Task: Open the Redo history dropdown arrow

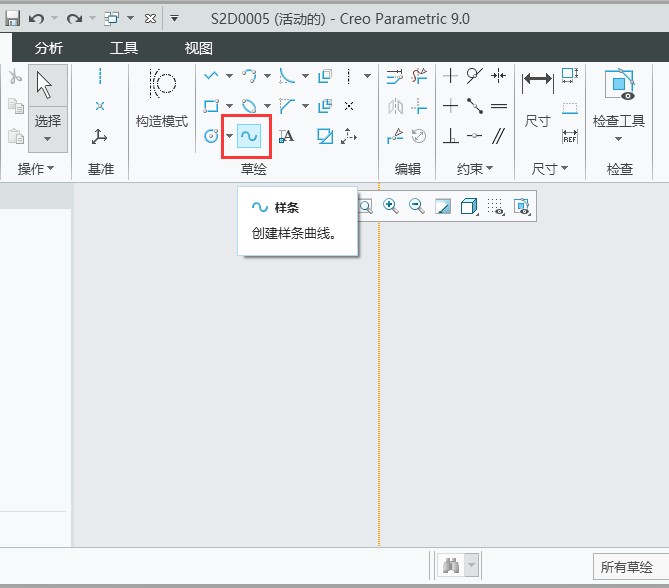Action: [x=92, y=18]
